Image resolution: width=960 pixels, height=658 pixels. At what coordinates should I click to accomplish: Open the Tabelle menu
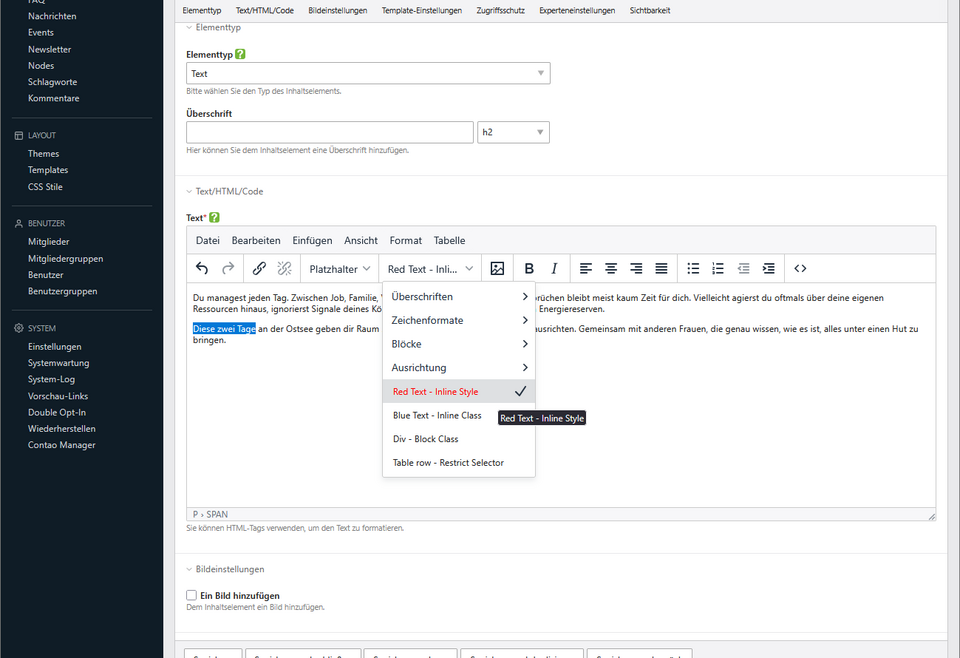(x=449, y=240)
